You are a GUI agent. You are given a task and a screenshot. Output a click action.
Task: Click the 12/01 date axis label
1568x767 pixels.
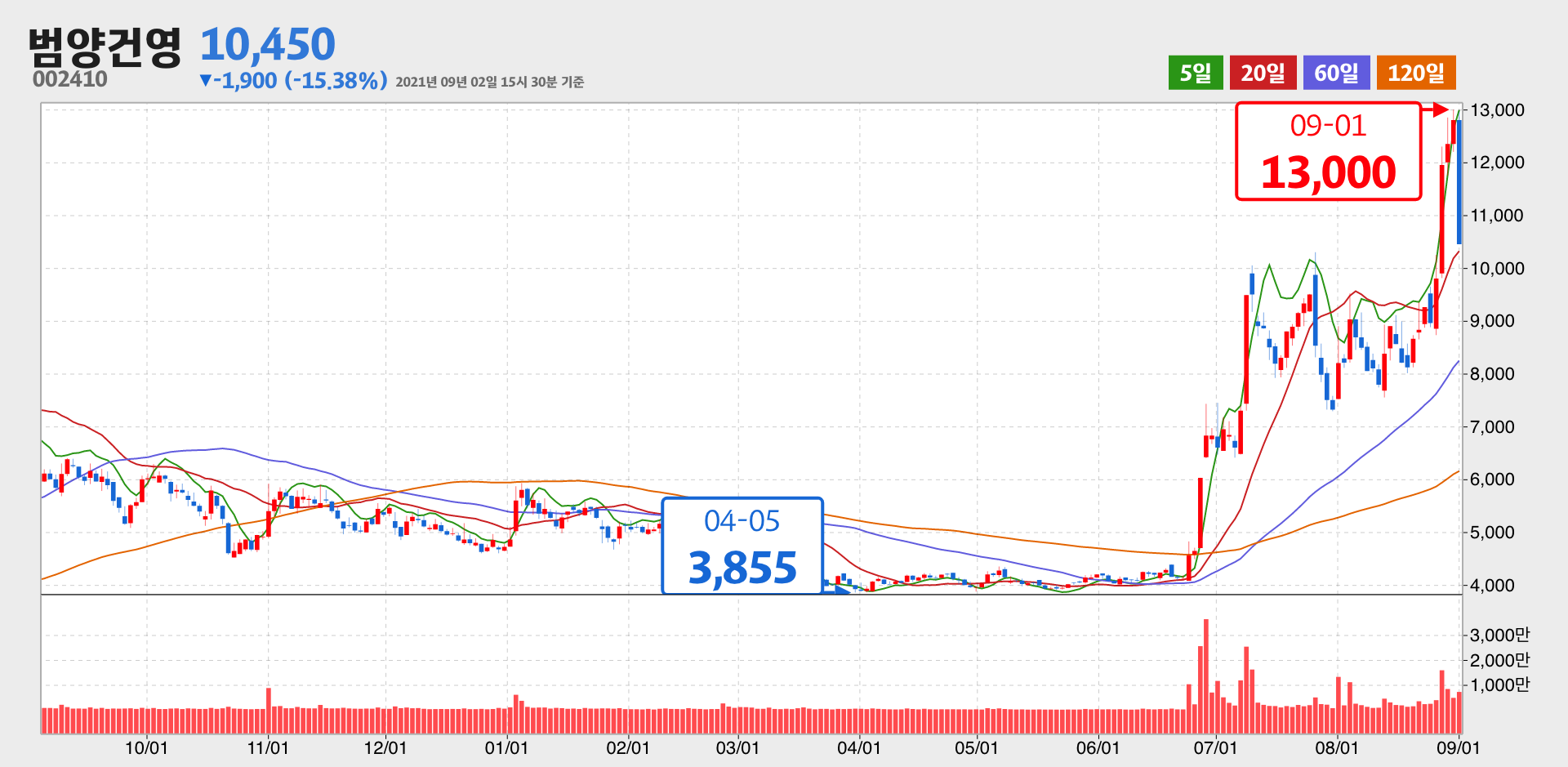point(385,748)
